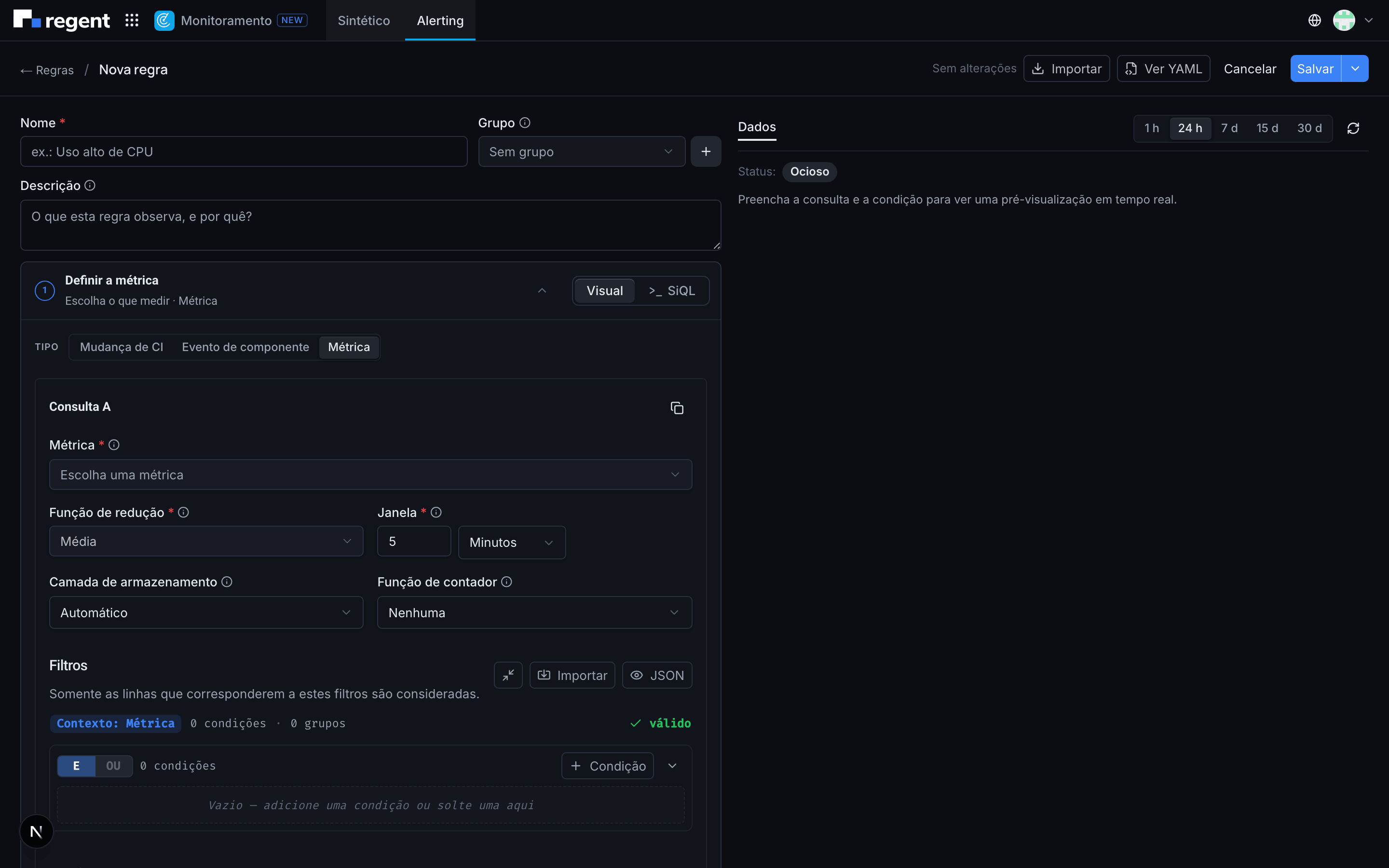Screen dimensions: 1389x868
Task: Click Função de redução info icon
Action: (x=184, y=513)
